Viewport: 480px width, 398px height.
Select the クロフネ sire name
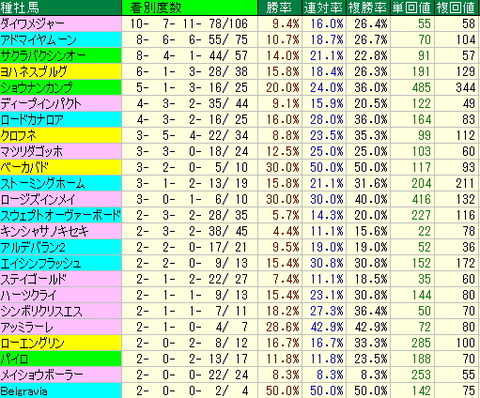point(19,136)
